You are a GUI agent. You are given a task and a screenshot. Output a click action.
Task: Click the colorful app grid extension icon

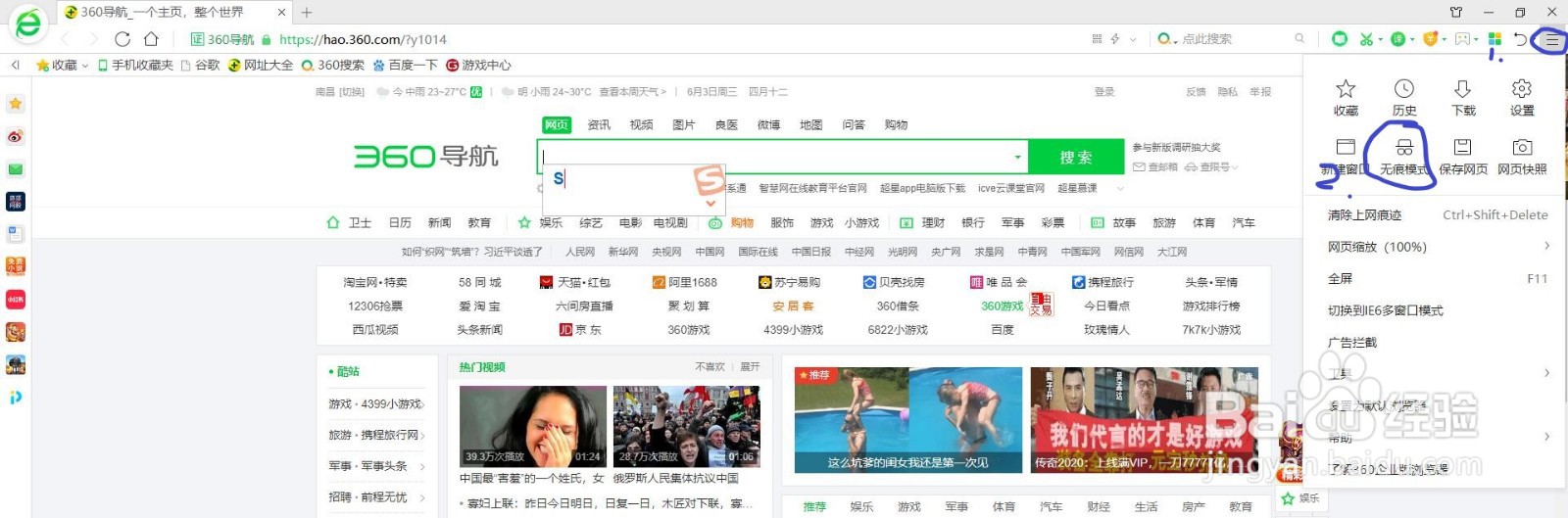(x=1494, y=39)
